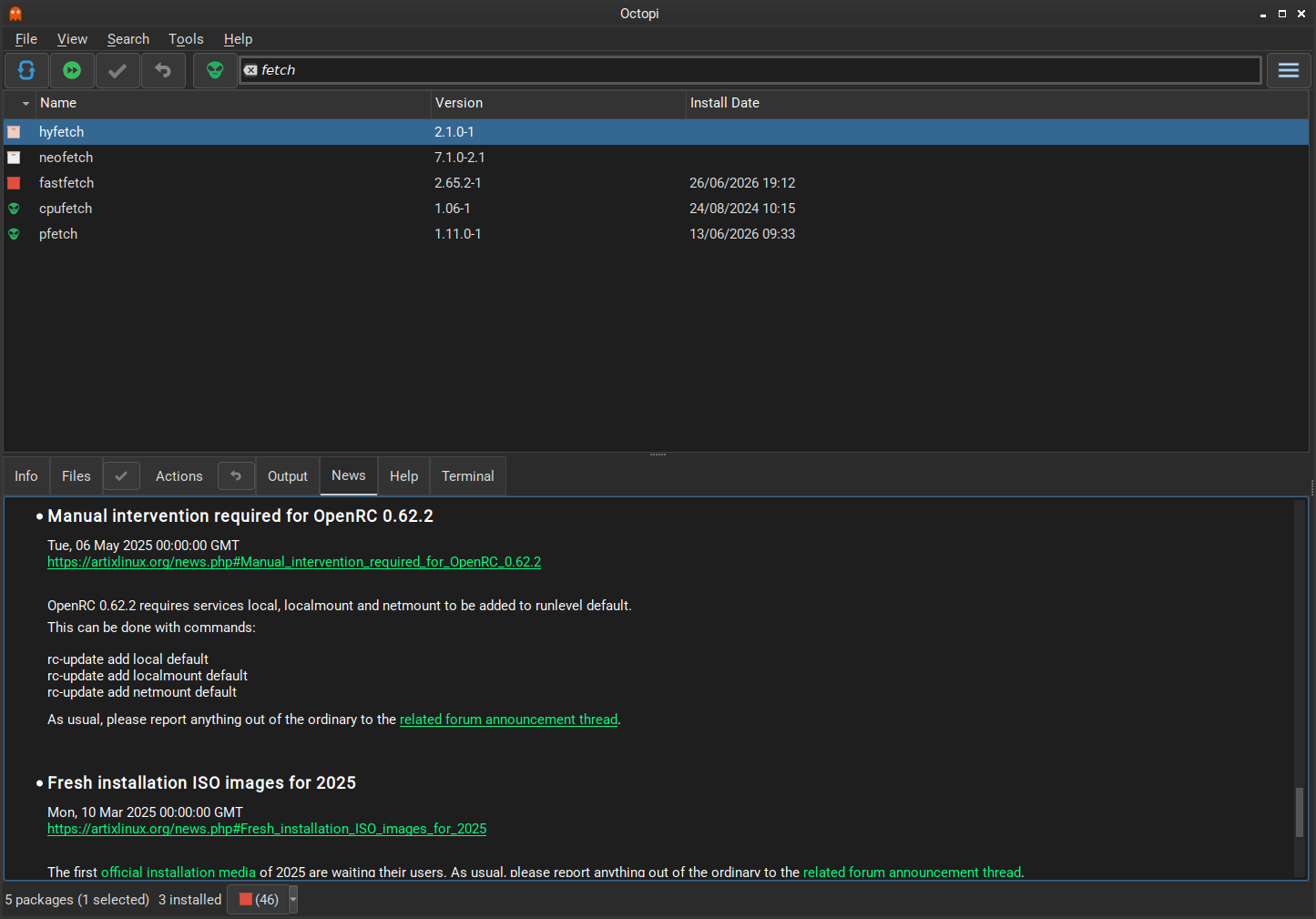Click the Fresh installation ISO images headline
1316x919 pixels.
[201, 783]
